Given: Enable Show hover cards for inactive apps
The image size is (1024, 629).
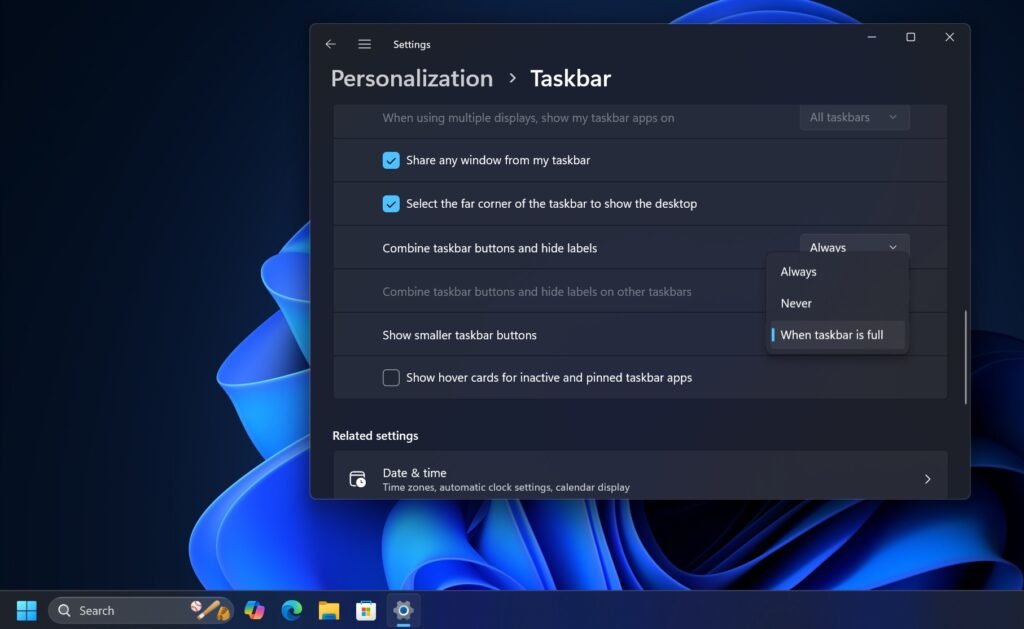Looking at the screenshot, I should pos(391,378).
